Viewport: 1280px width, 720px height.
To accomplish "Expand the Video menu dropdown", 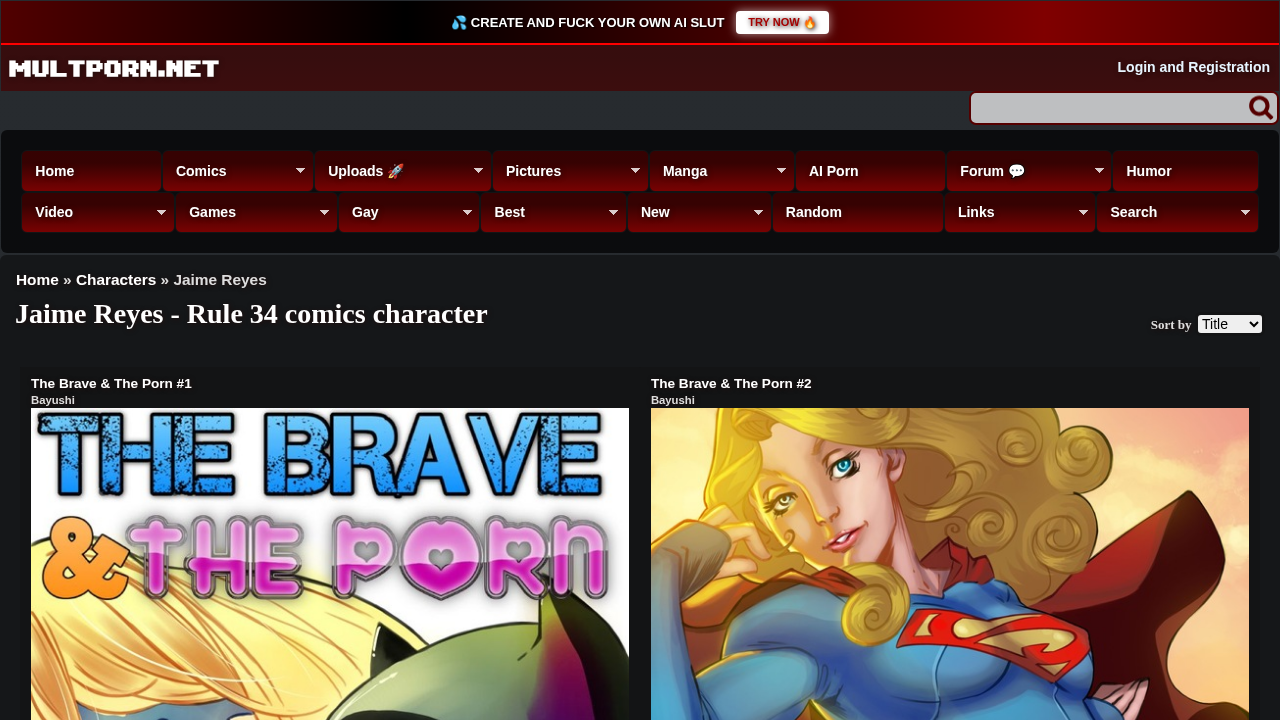I will (x=98, y=212).
